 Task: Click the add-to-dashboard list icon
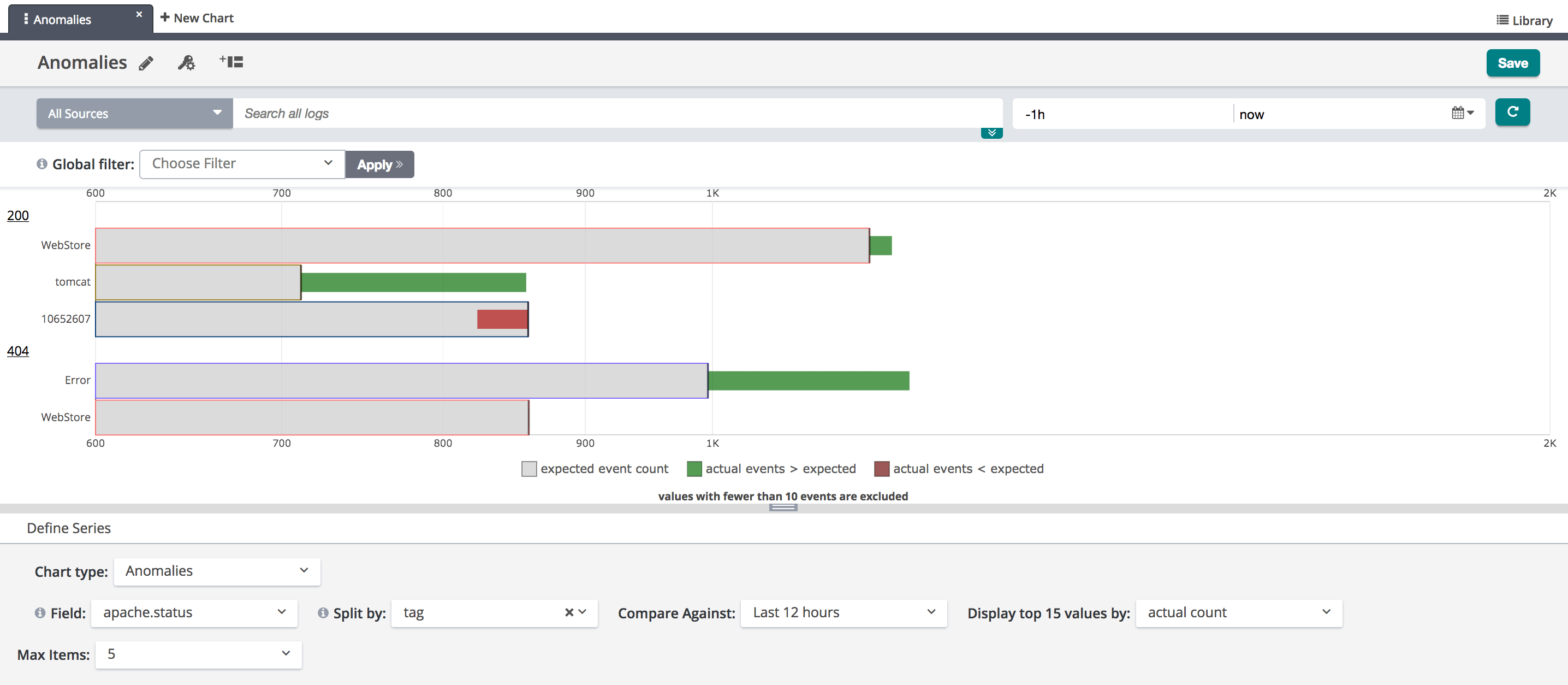[x=231, y=62]
